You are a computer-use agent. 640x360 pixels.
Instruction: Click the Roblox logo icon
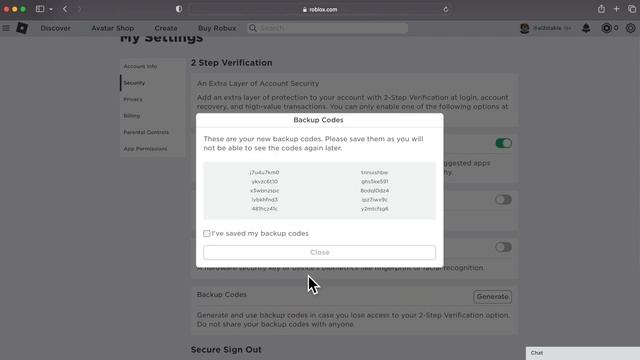(22, 28)
